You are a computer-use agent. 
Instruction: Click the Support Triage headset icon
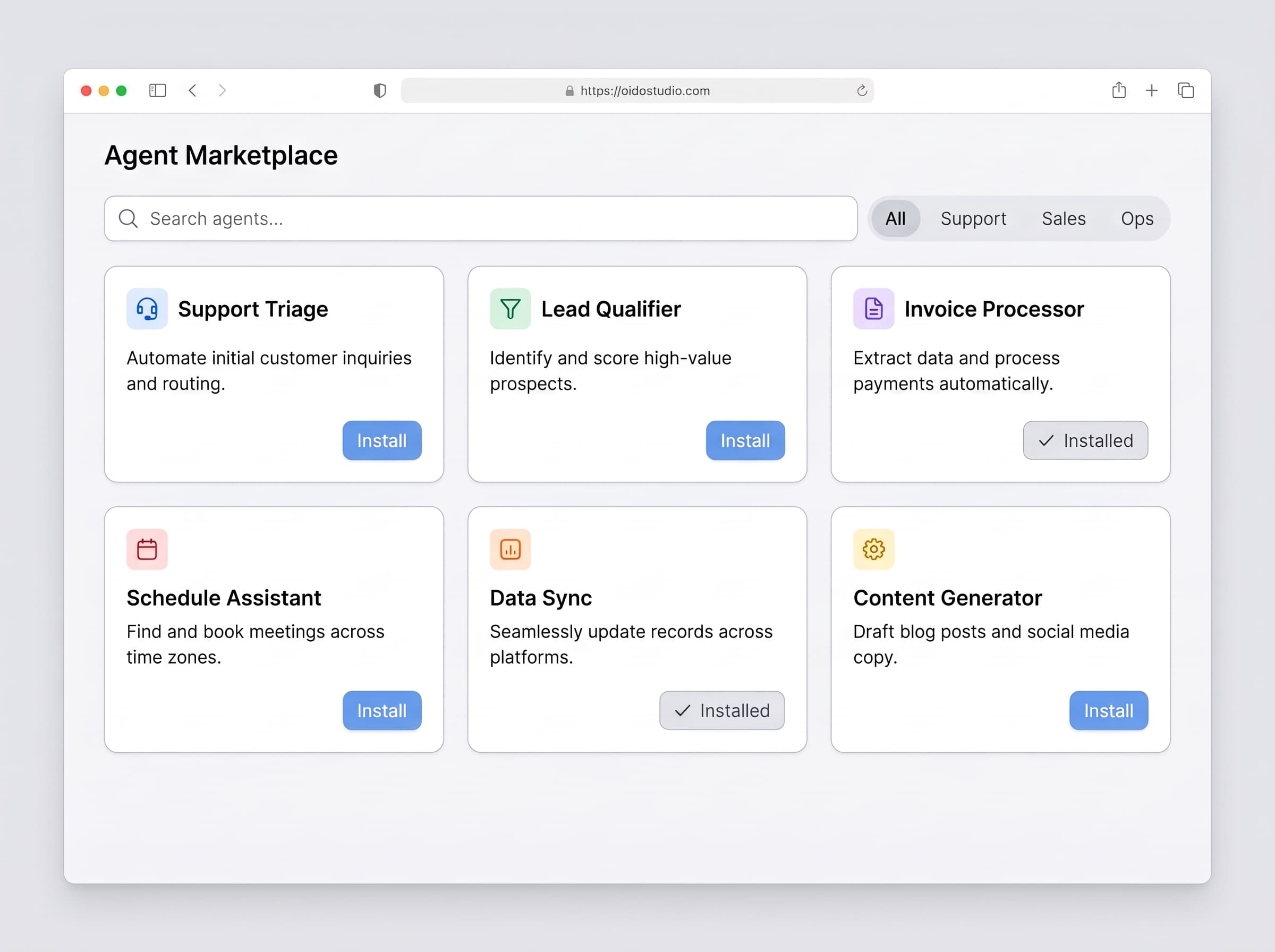[147, 309]
